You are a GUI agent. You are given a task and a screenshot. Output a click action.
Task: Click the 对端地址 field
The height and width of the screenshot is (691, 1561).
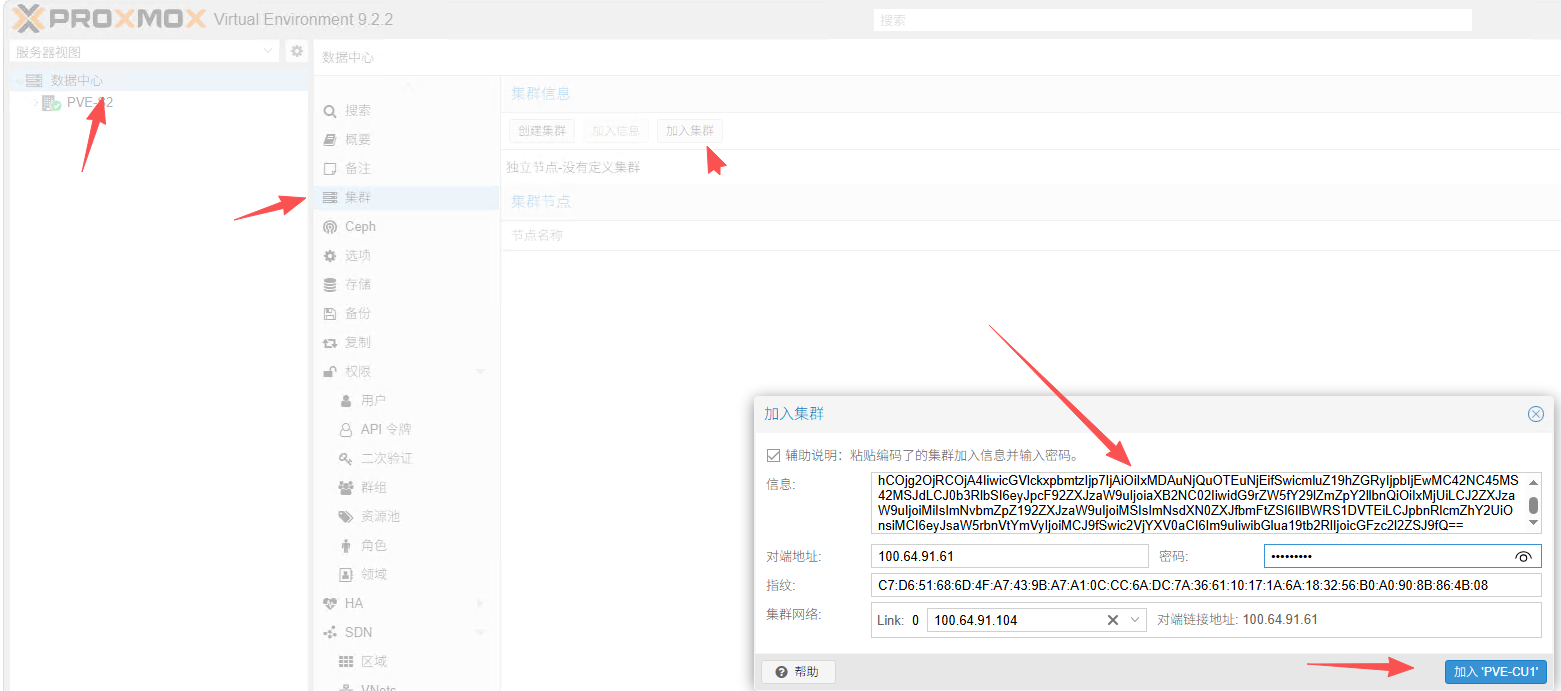pos(1010,556)
